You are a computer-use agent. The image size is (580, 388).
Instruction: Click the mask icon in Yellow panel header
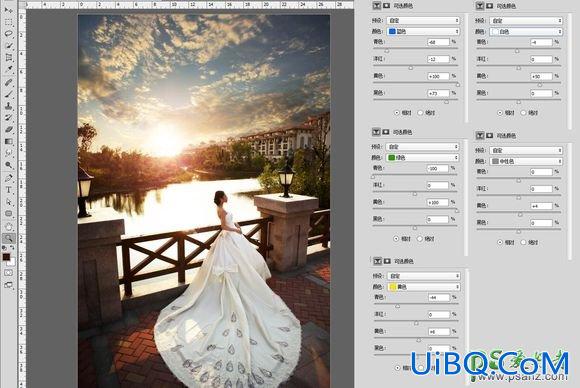[x=387, y=261]
